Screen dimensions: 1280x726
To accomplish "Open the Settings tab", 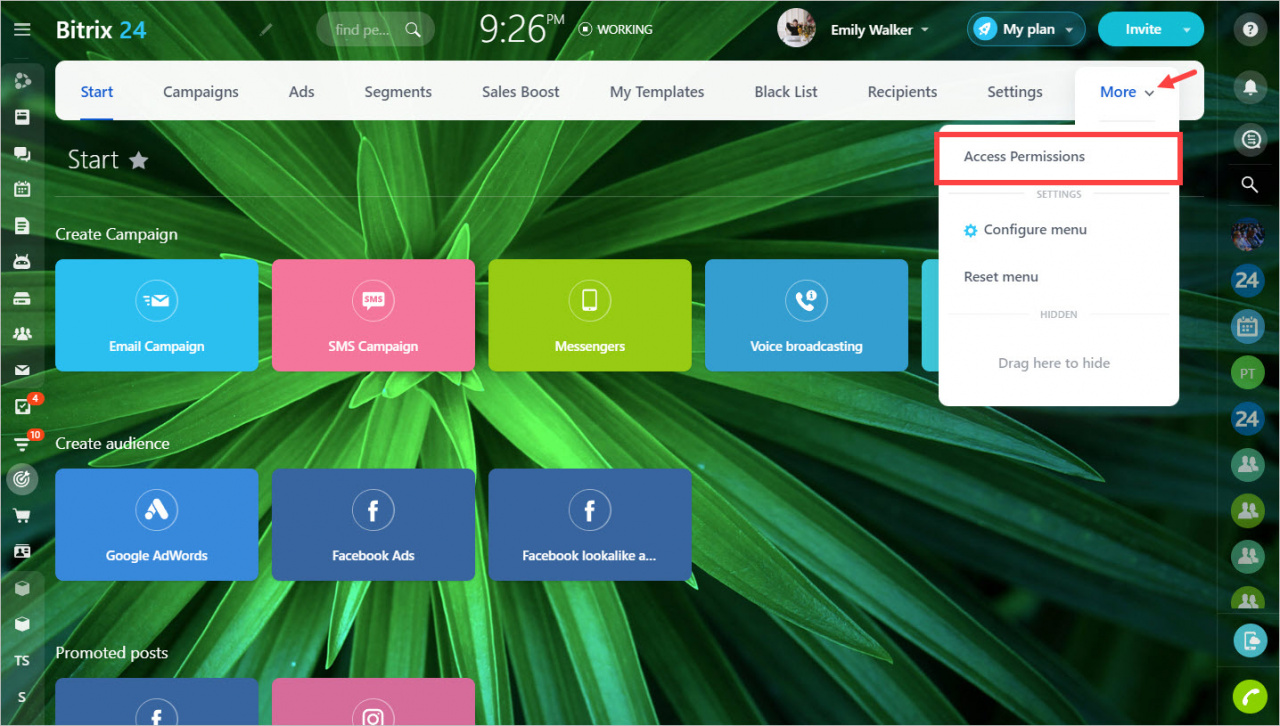I will pos(1015,92).
